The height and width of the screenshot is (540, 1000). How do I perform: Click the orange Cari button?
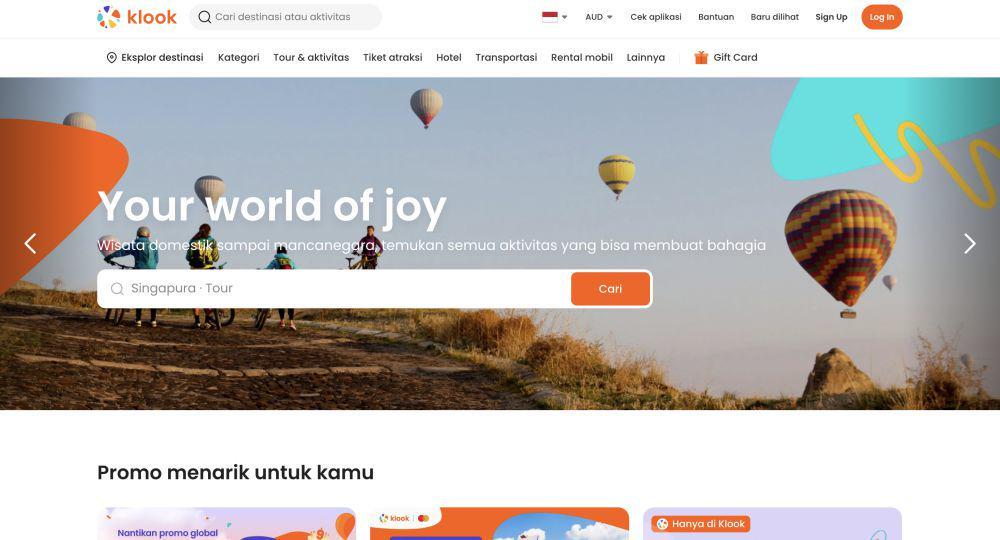point(610,289)
